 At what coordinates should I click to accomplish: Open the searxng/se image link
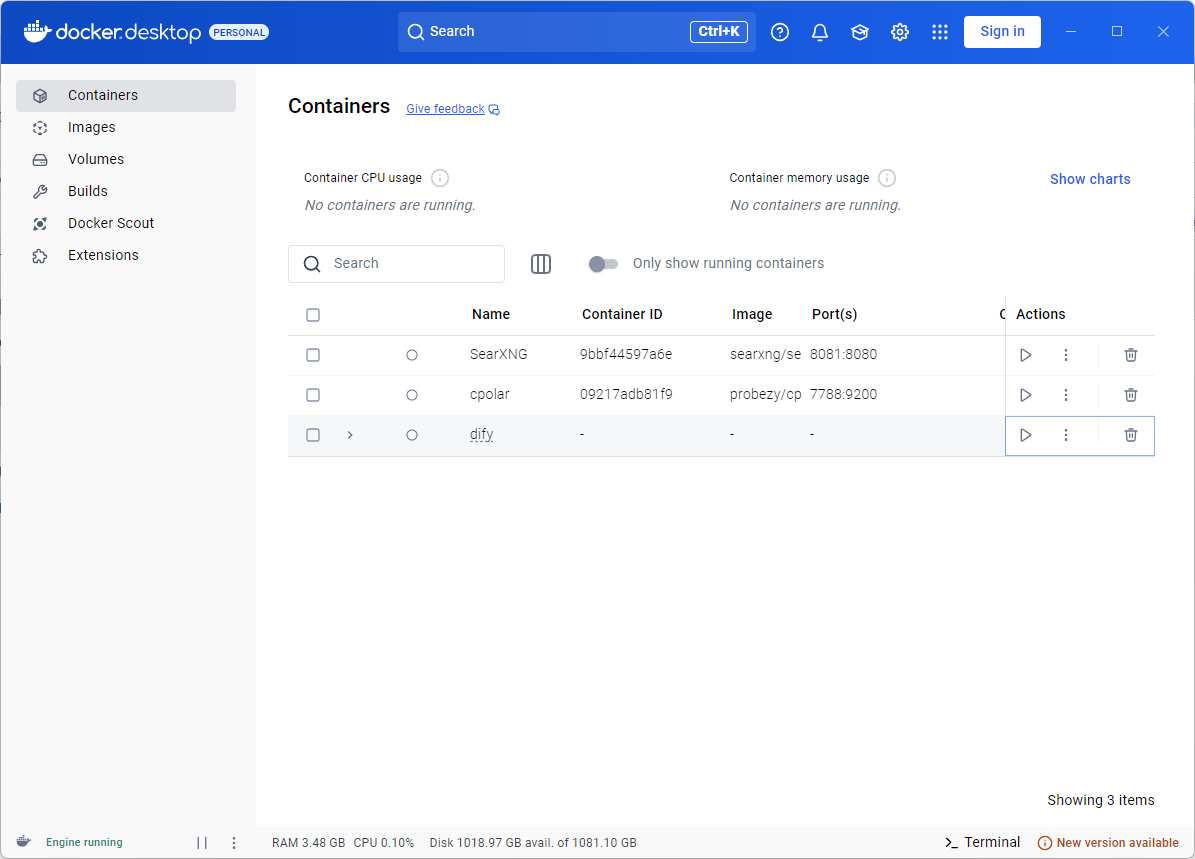tap(765, 354)
